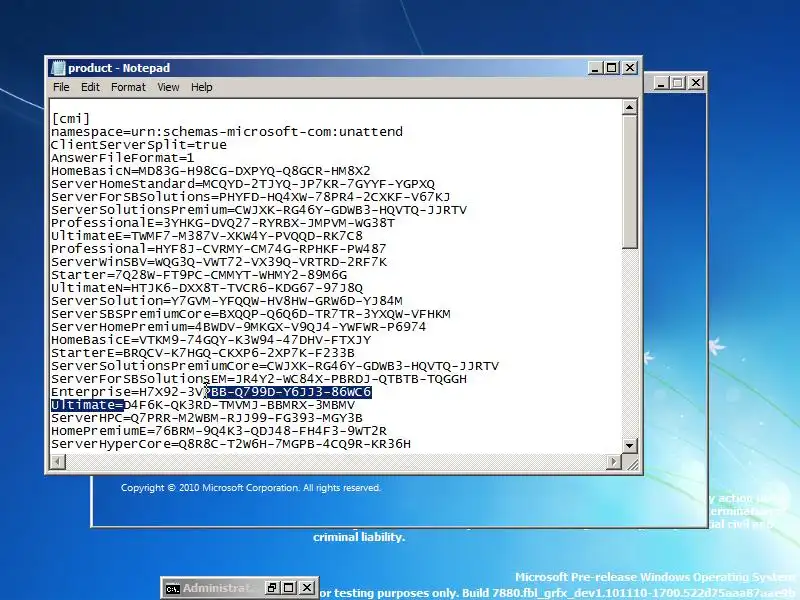Click the ServerForSBSolutionsEM key line

click(x=259, y=379)
